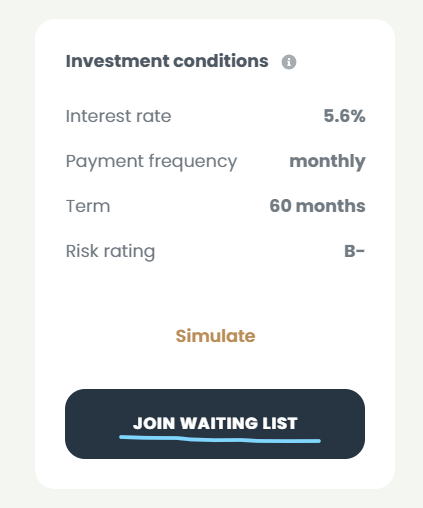Select the monthly payment frequency value

tap(327, 162)
